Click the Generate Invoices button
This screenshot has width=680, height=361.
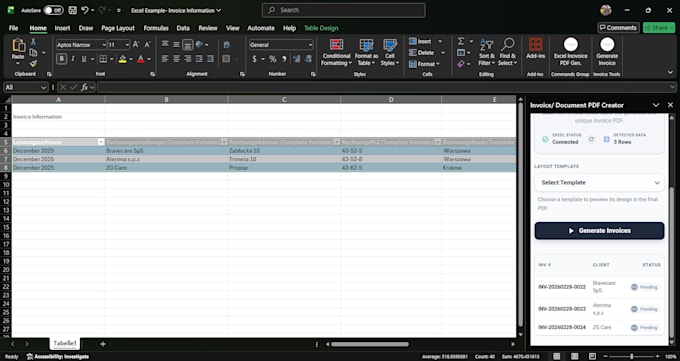tap(599, 231)
